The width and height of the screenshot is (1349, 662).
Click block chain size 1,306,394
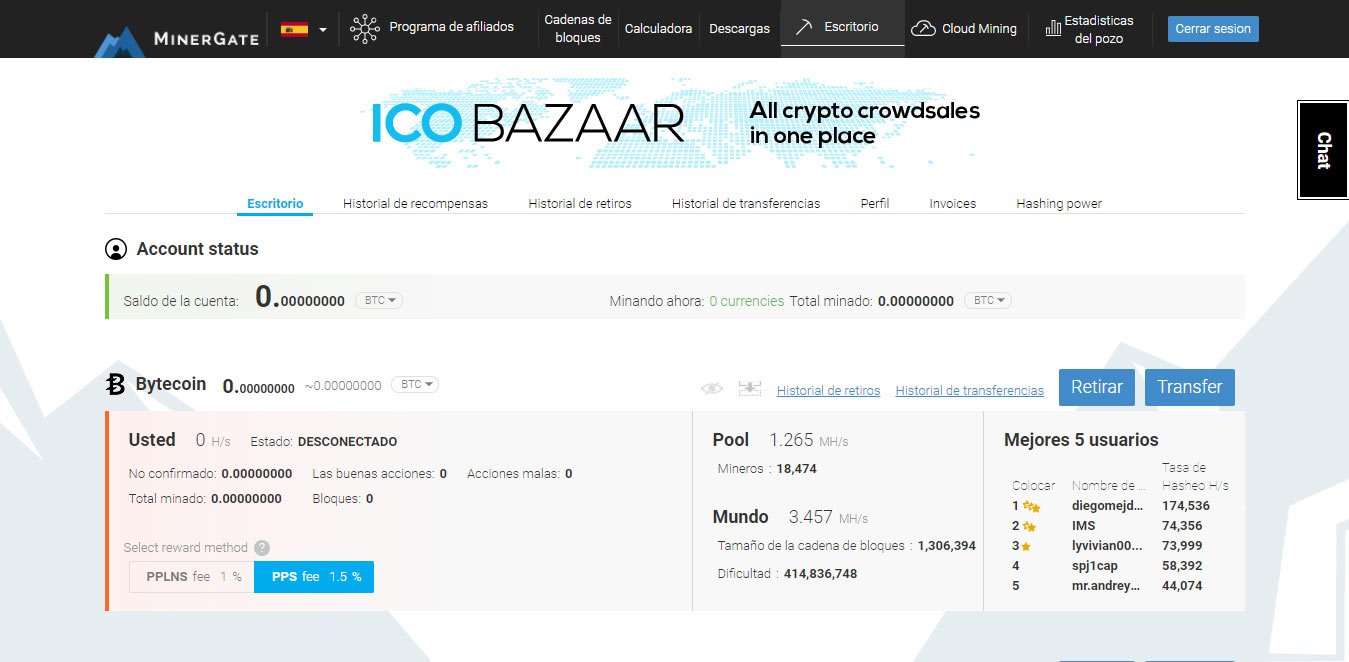(x=947, y=546)
